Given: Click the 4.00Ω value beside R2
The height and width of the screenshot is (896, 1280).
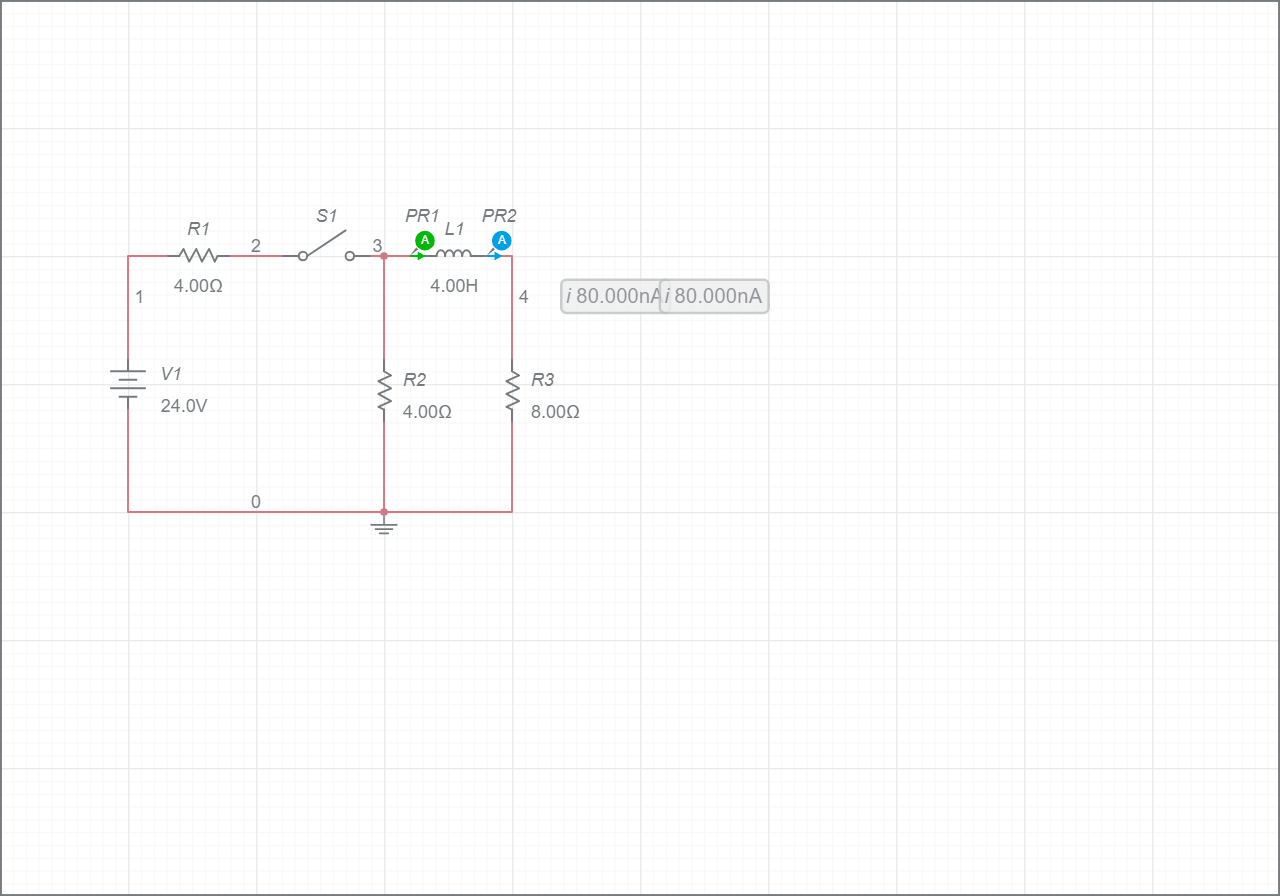Looking at the screenshot, I should pyautogui.click(x=427, y=412).
